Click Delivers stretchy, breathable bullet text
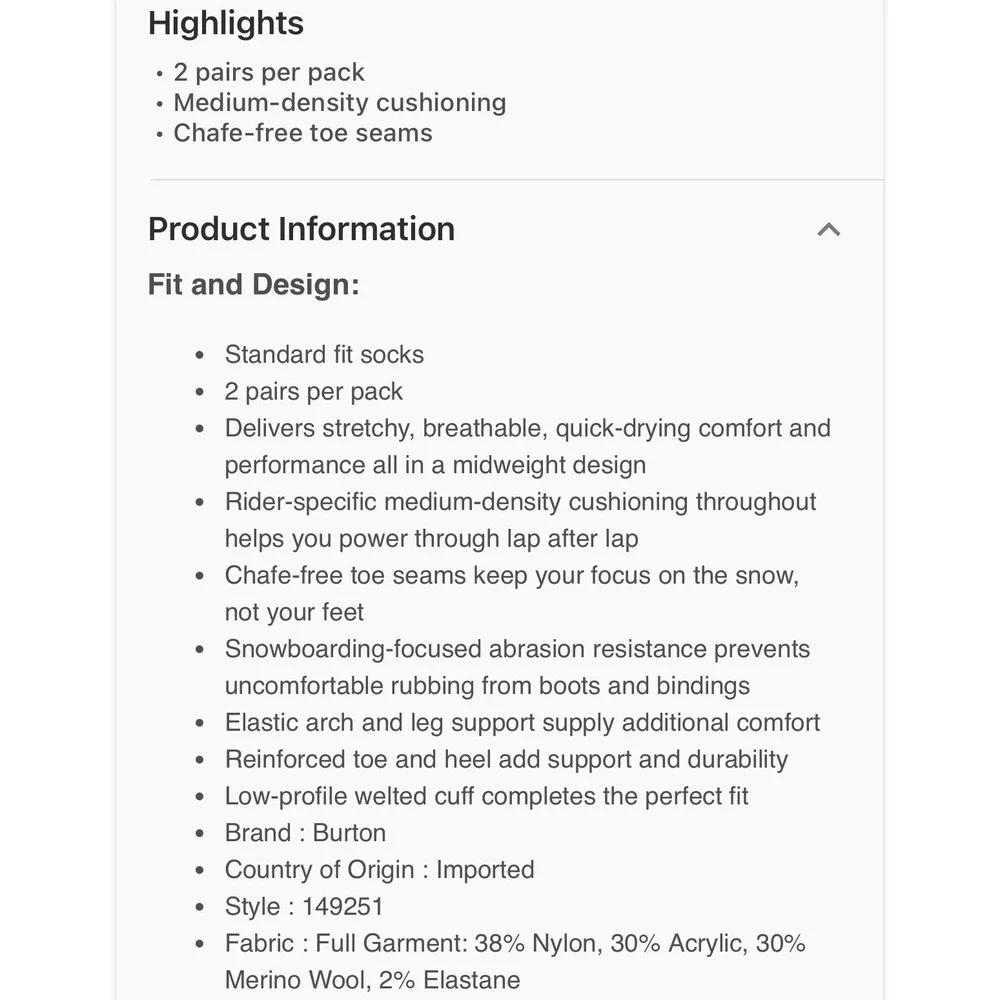 (527, 446)
